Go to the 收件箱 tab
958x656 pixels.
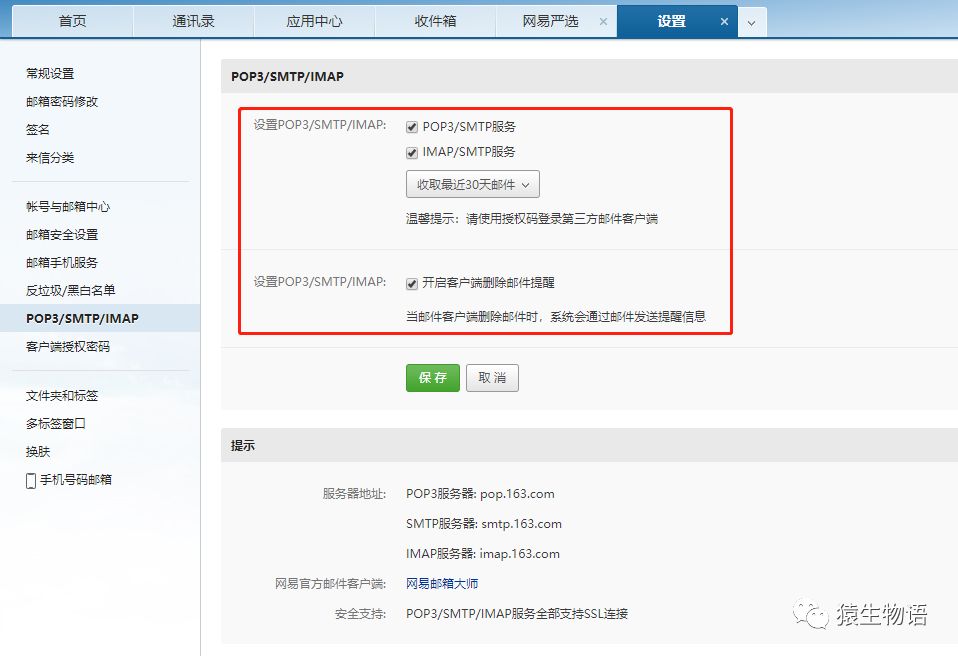435,21
